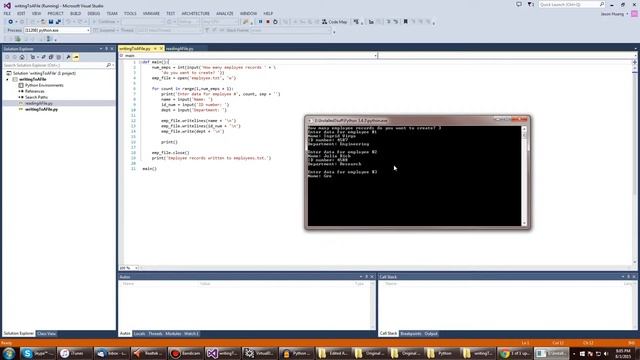Screen dimensions: 640x360
Task: Open Chrome from the taskbar
Action: pos(516,353)
